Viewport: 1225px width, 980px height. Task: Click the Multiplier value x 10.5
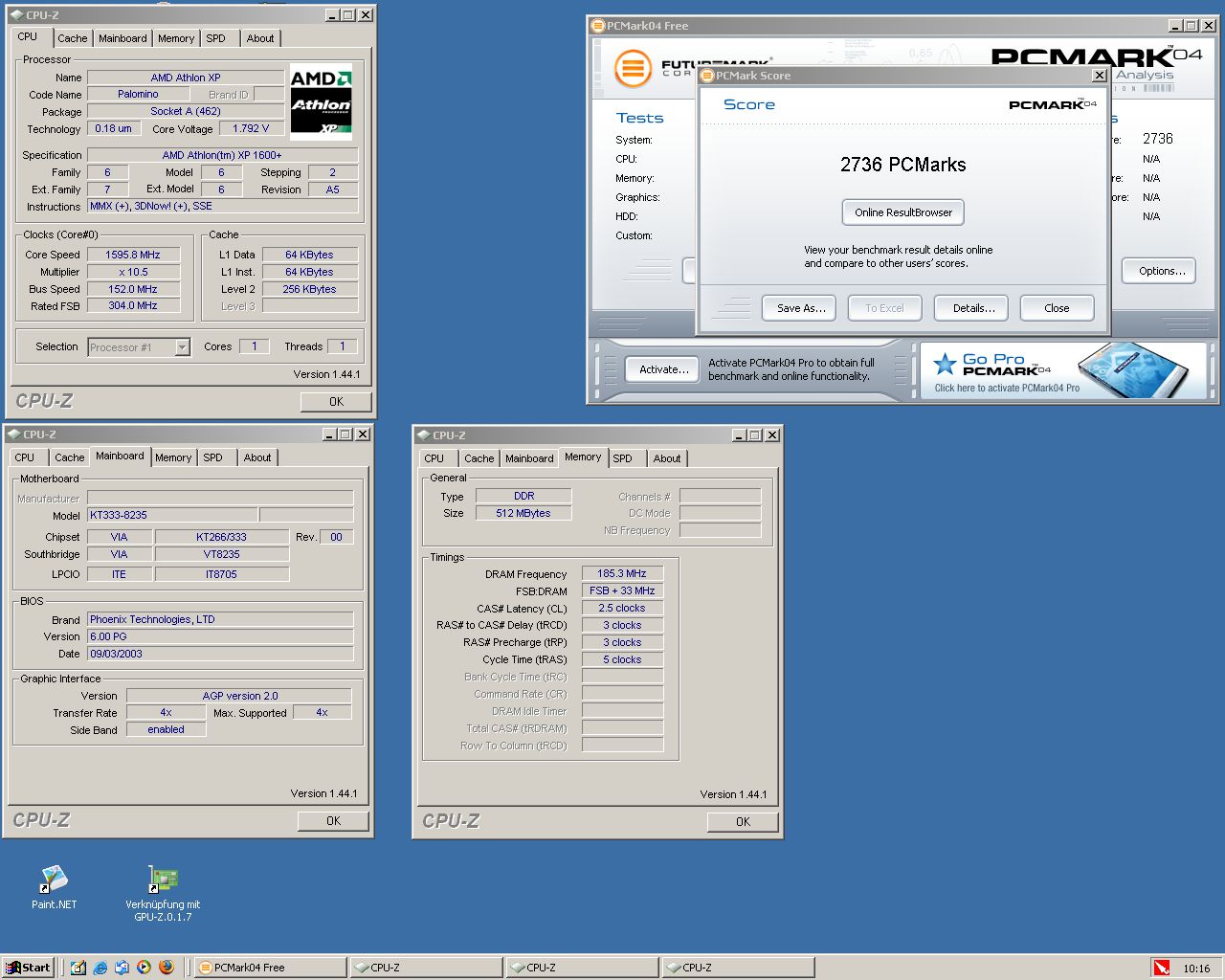[133, 272]
